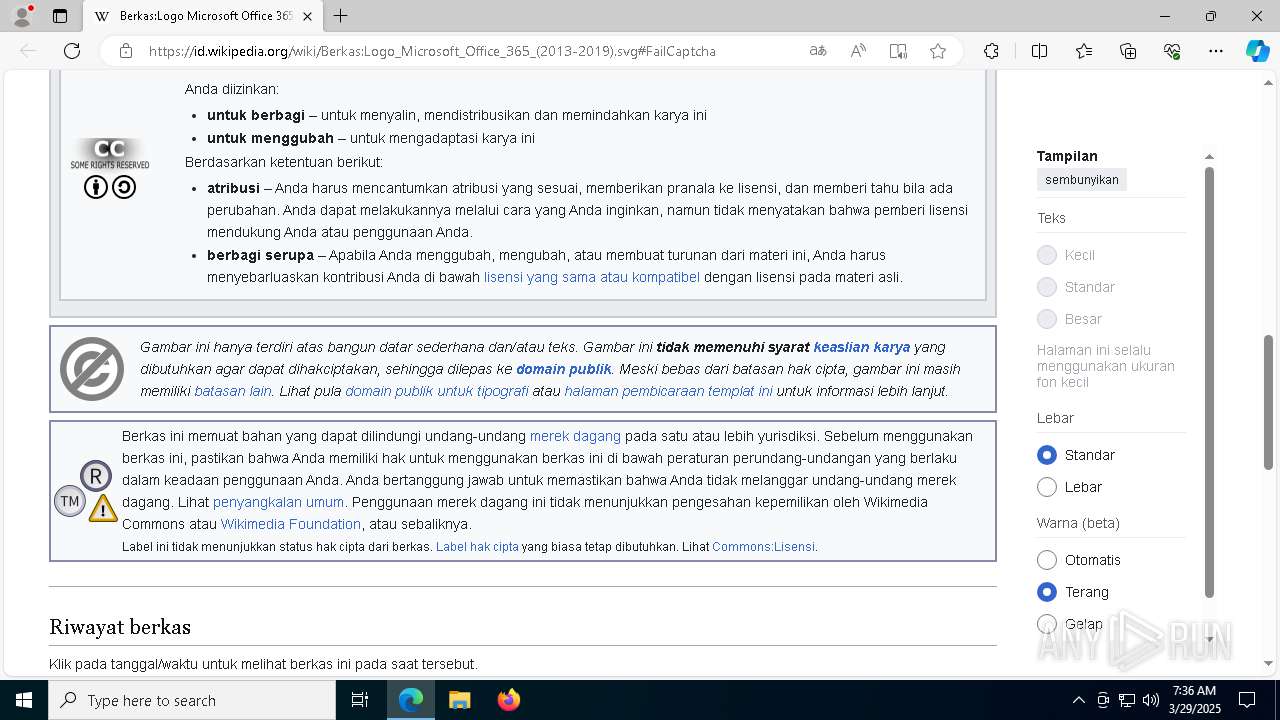Select Kecil text size

pyautogui.click(x=1047, y=255)
